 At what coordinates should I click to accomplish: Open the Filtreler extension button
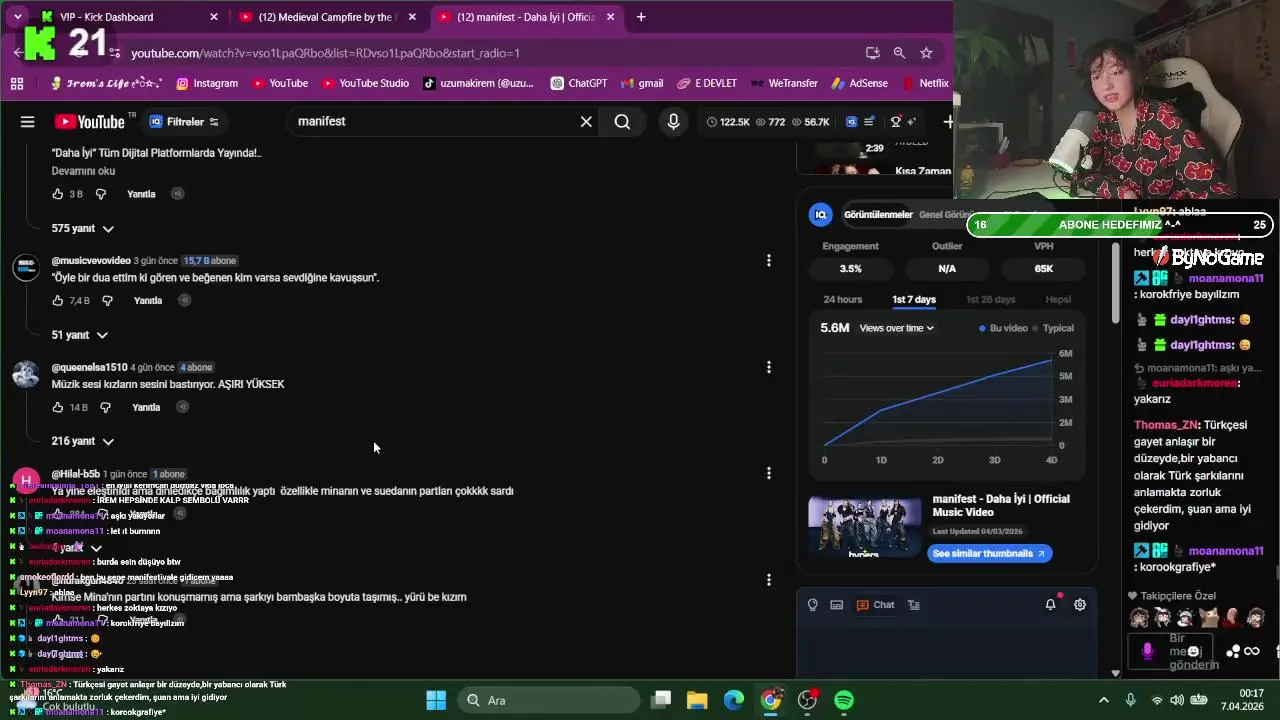point(184,122)
